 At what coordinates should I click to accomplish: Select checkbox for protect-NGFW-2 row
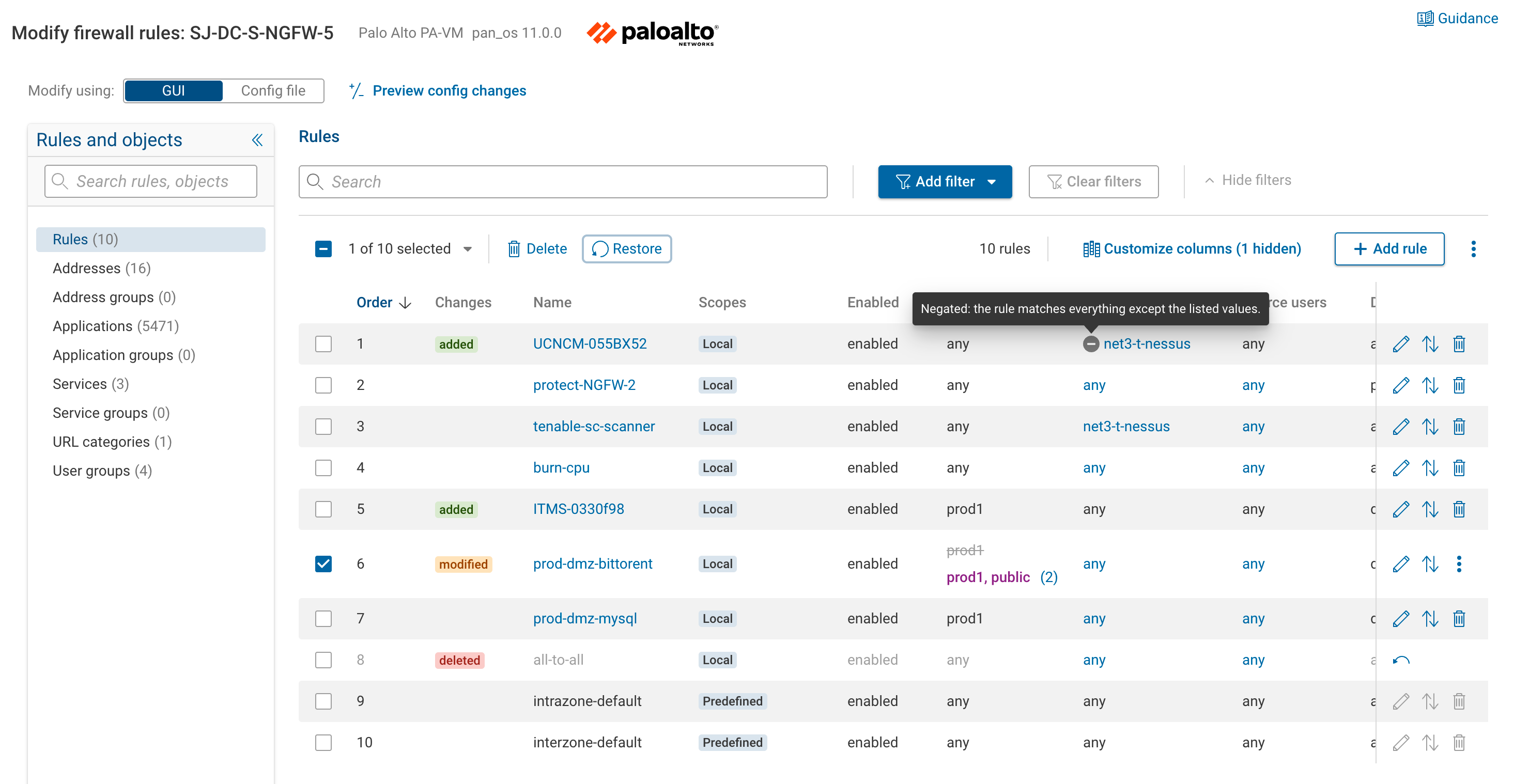point(323,385)
